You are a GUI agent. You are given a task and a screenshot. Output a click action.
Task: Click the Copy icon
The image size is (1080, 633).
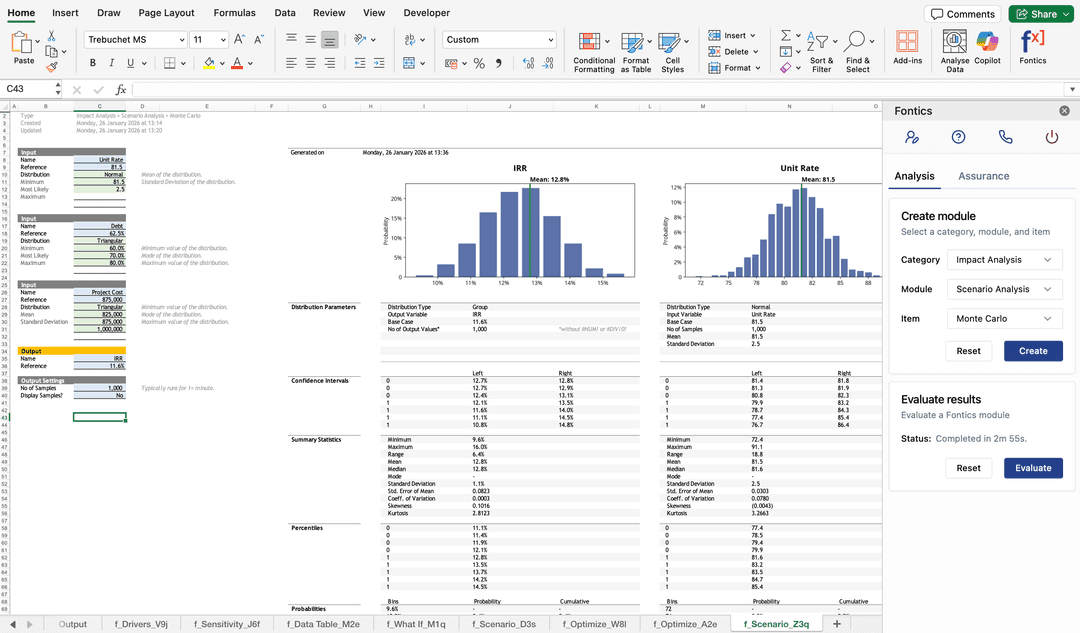[x=52, y=51]
